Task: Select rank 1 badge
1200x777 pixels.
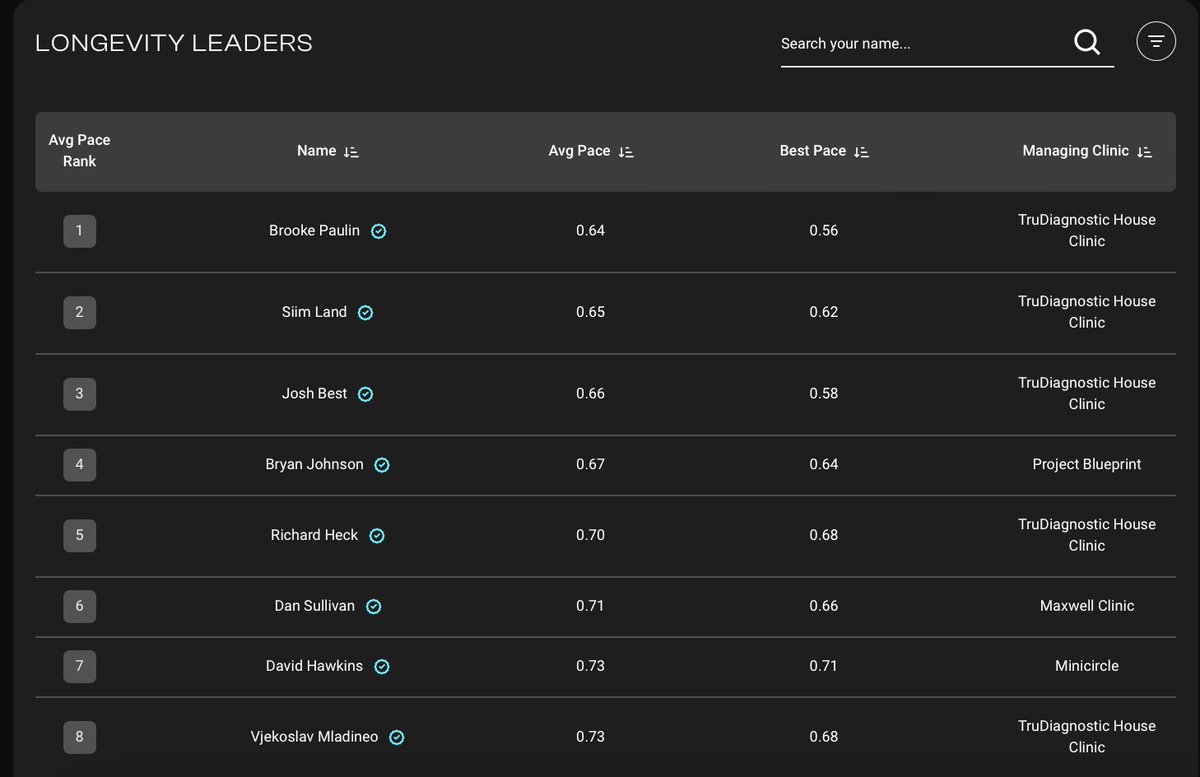Action: [x=80, y=231]
